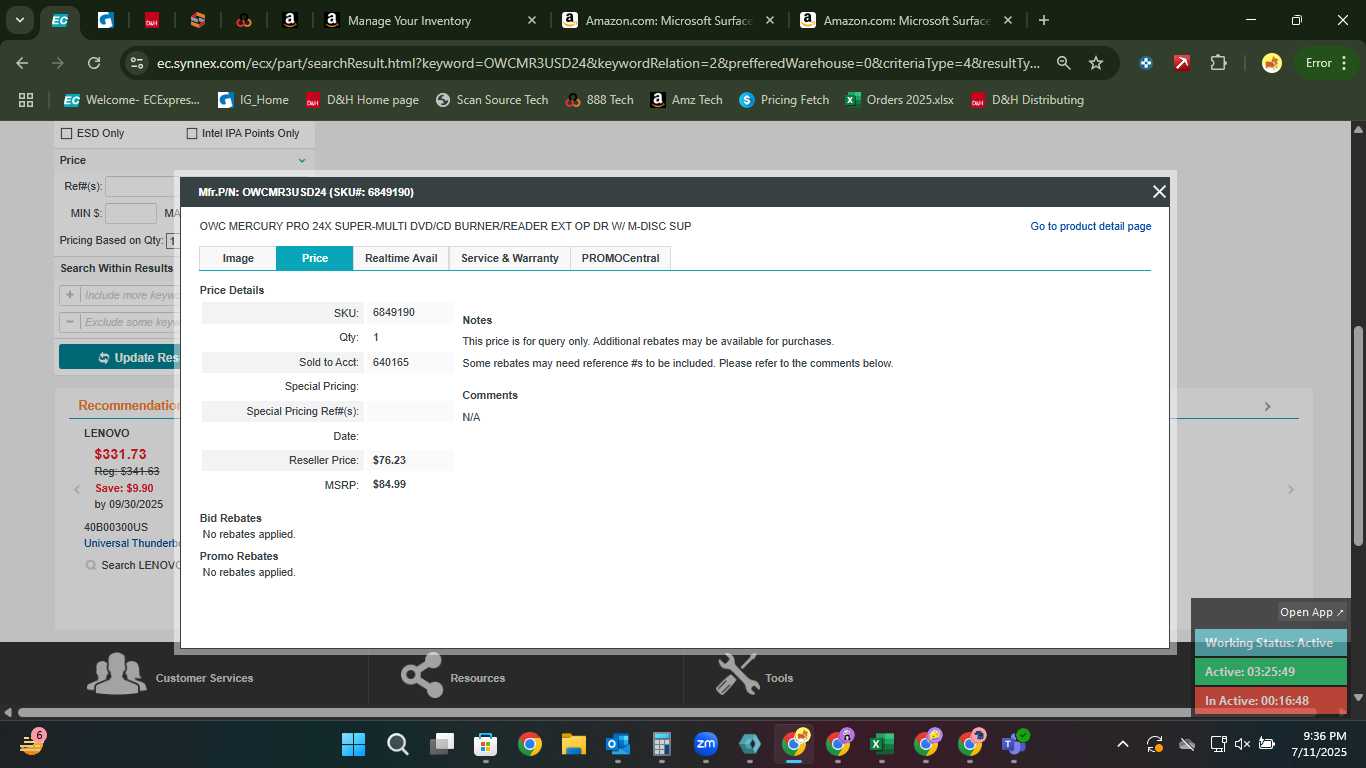Open Microsoft Teams from the taskbar
1366x768 pixels.
(x=1015, y=744)
